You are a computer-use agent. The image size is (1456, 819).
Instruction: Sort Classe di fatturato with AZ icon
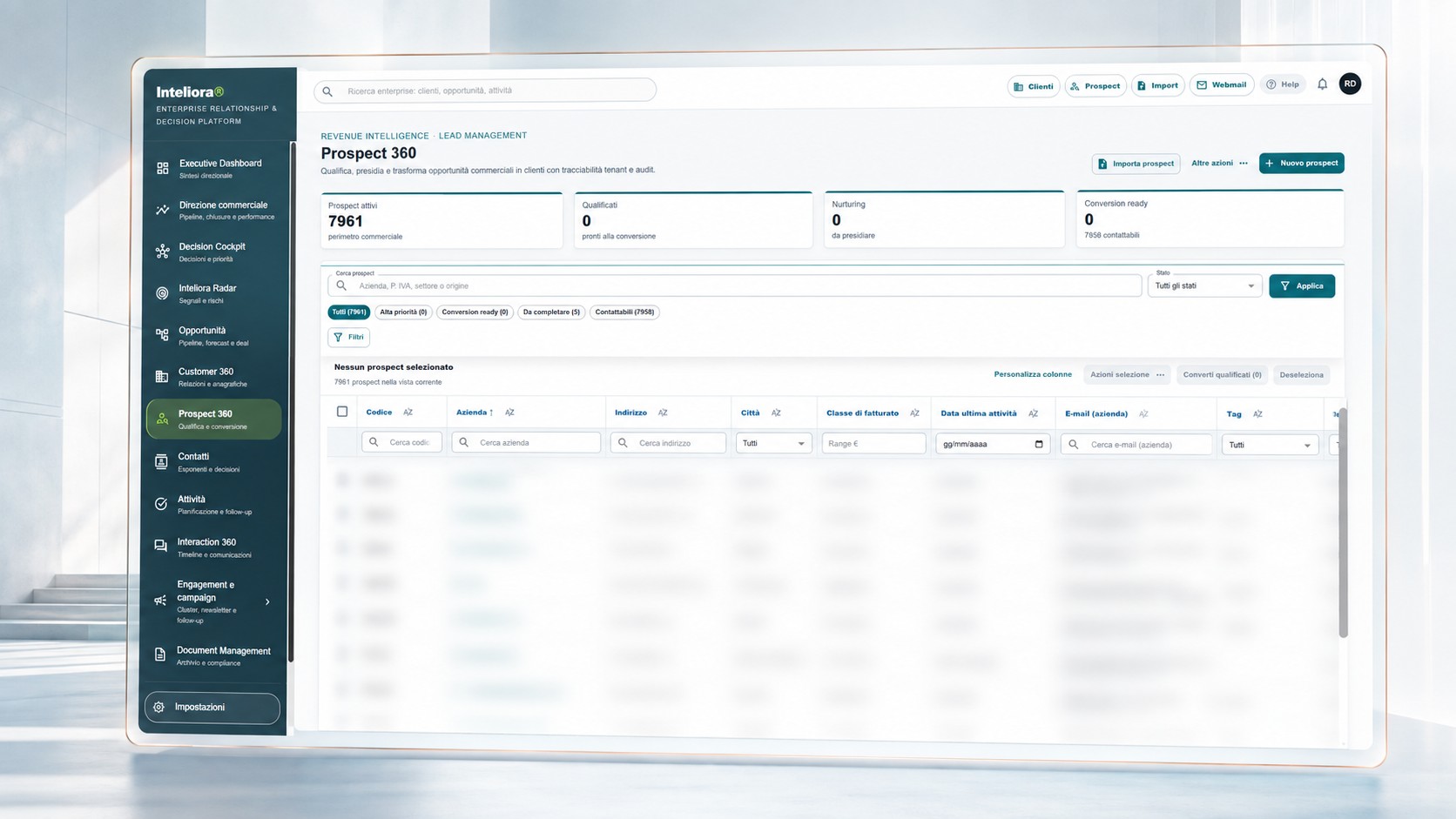[914, 413]
